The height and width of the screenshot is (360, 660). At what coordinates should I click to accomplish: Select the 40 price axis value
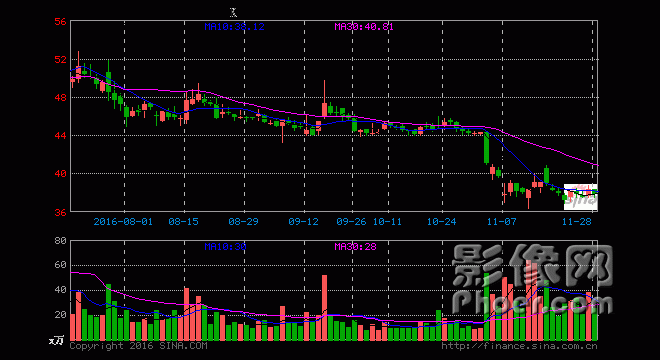click(61, 173)
